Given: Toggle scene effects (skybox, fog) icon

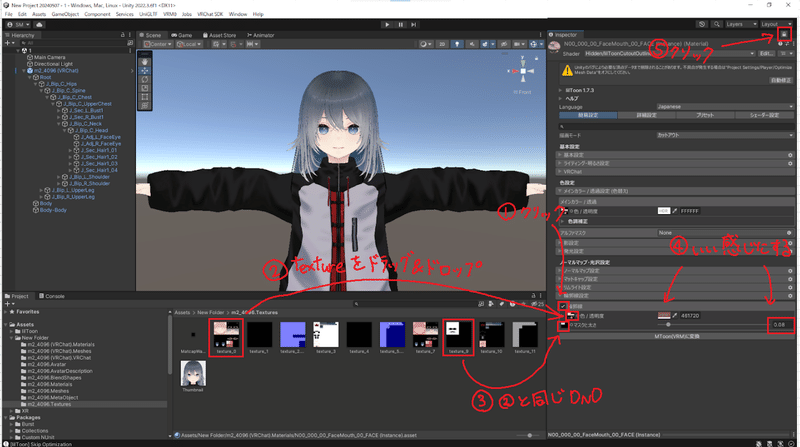Looking at the screenshot, I should pos(486,44).
